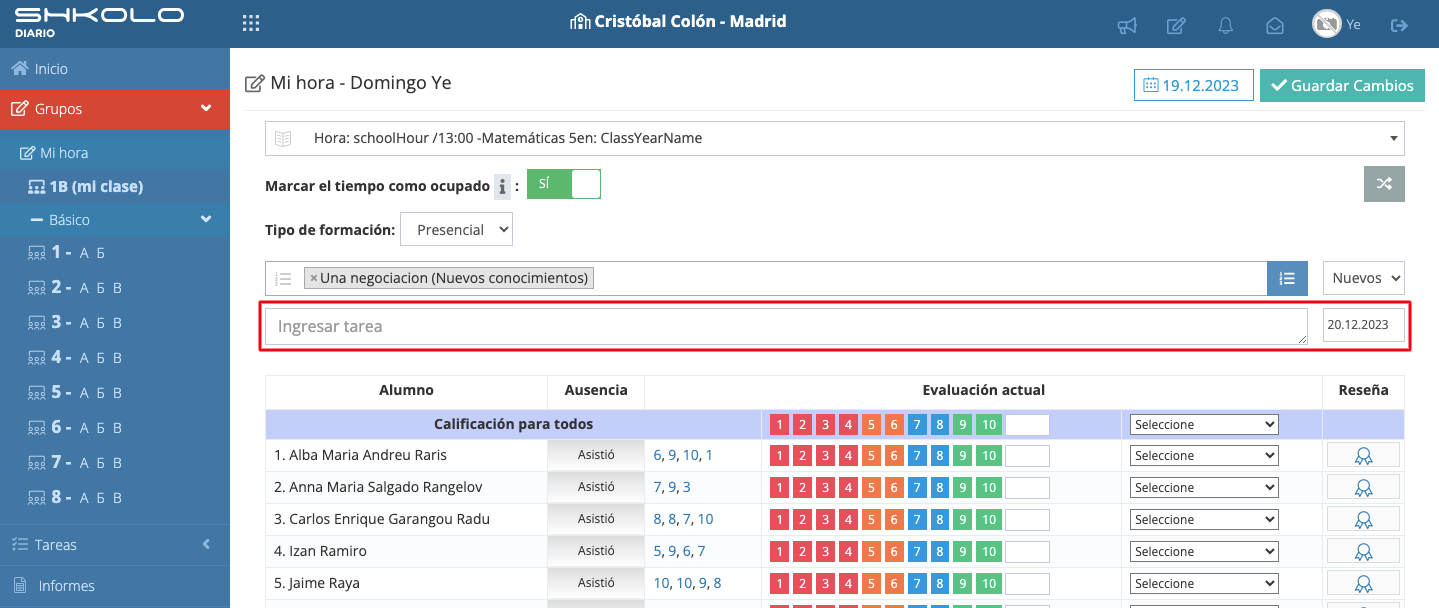Collapse the Básico sidebar group
The height and width of the screenshot is (608, 1439).
115,219
